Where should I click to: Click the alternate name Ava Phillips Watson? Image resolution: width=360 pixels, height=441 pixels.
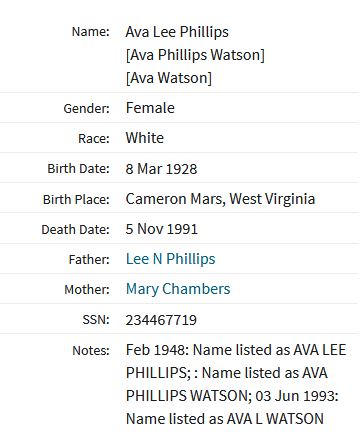click(x=195, y=55)
